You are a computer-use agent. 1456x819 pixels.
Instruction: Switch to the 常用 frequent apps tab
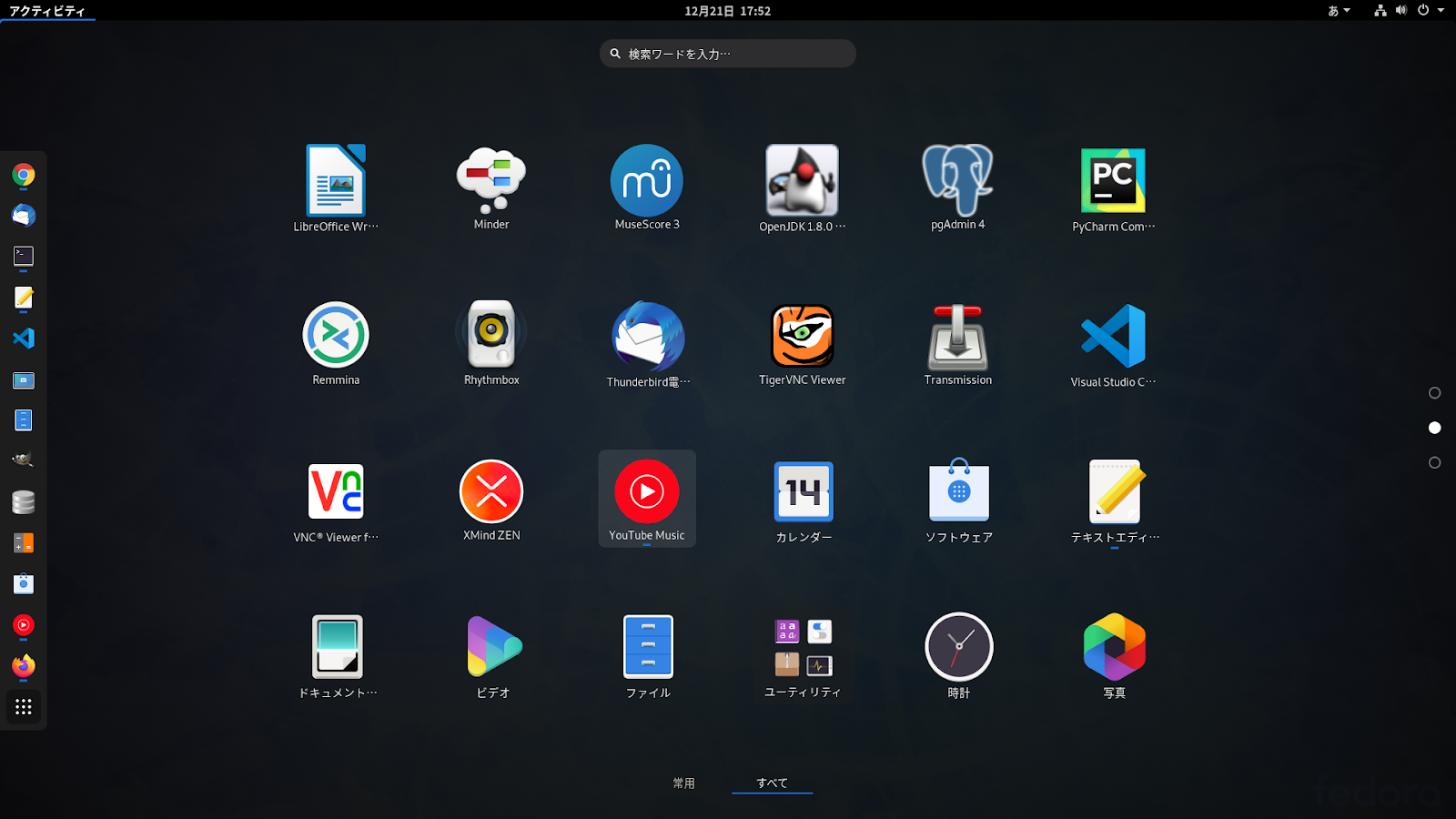684,783
